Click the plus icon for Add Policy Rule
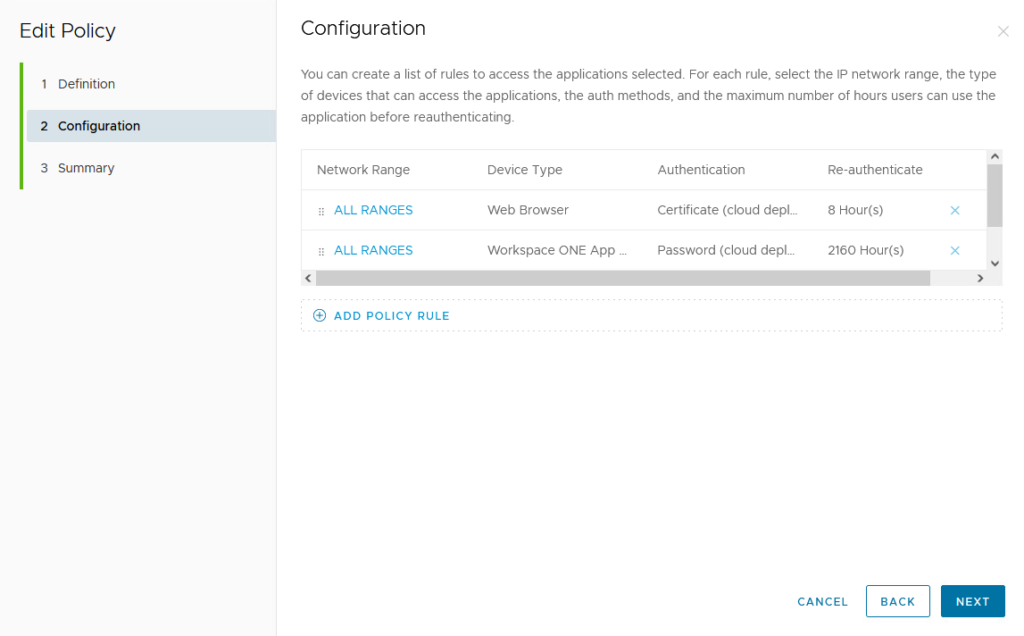 (x=320, y=316)
